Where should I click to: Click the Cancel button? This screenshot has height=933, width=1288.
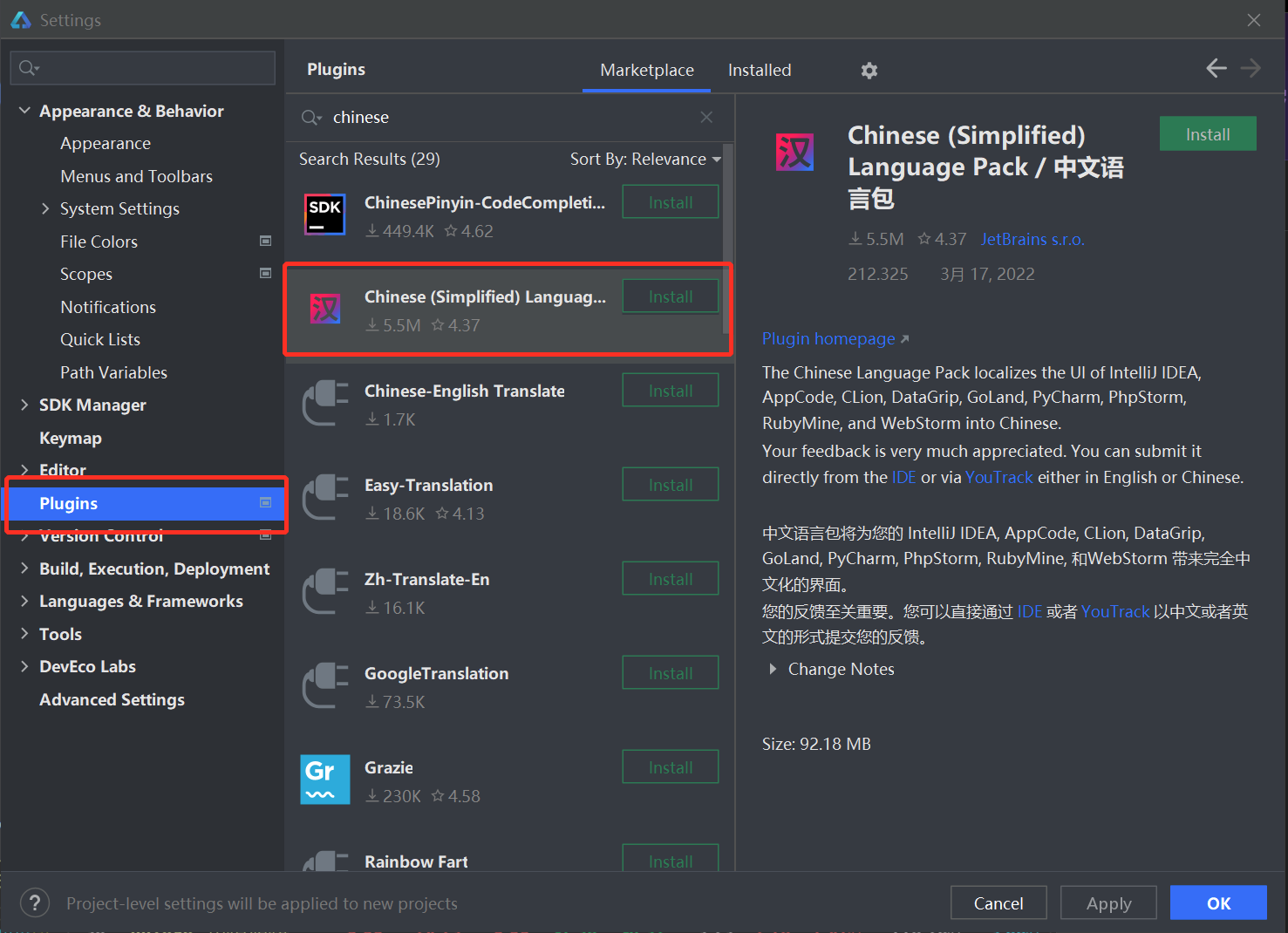pos(998,903)
